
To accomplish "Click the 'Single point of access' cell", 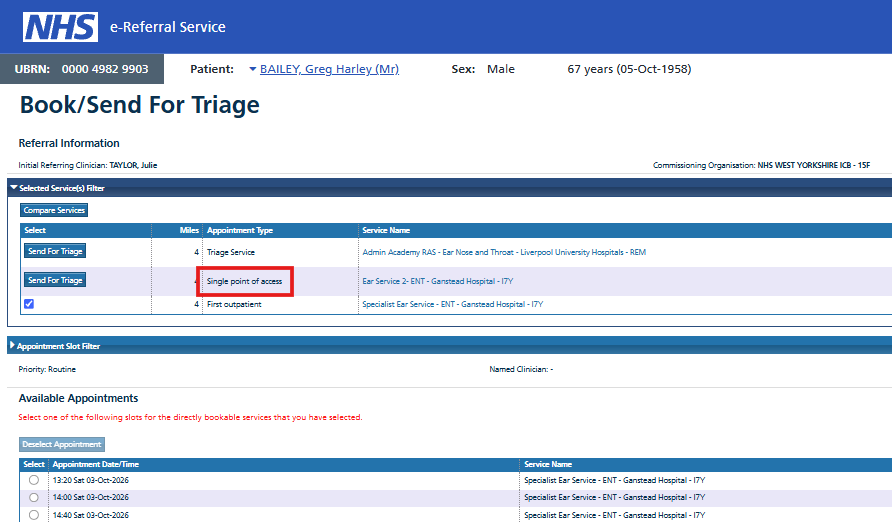I will [244, 281].
